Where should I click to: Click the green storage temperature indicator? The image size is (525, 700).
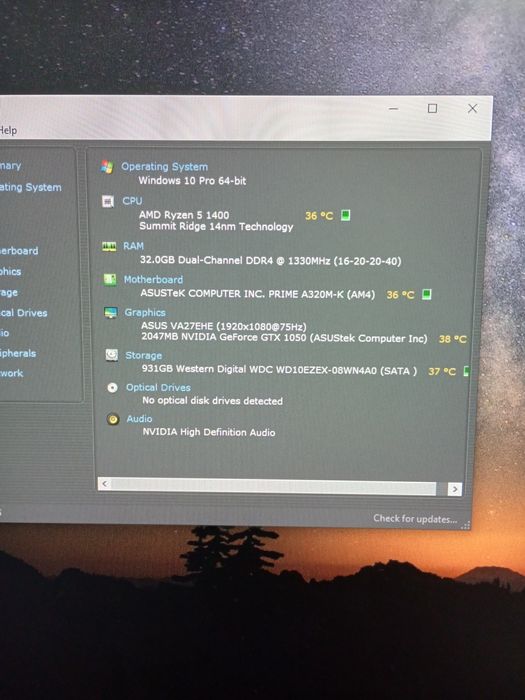[466, 371]
